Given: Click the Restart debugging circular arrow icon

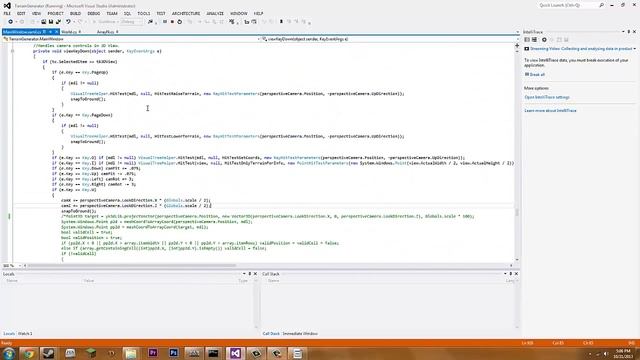Looking at the screenshot, I should 180,22.
